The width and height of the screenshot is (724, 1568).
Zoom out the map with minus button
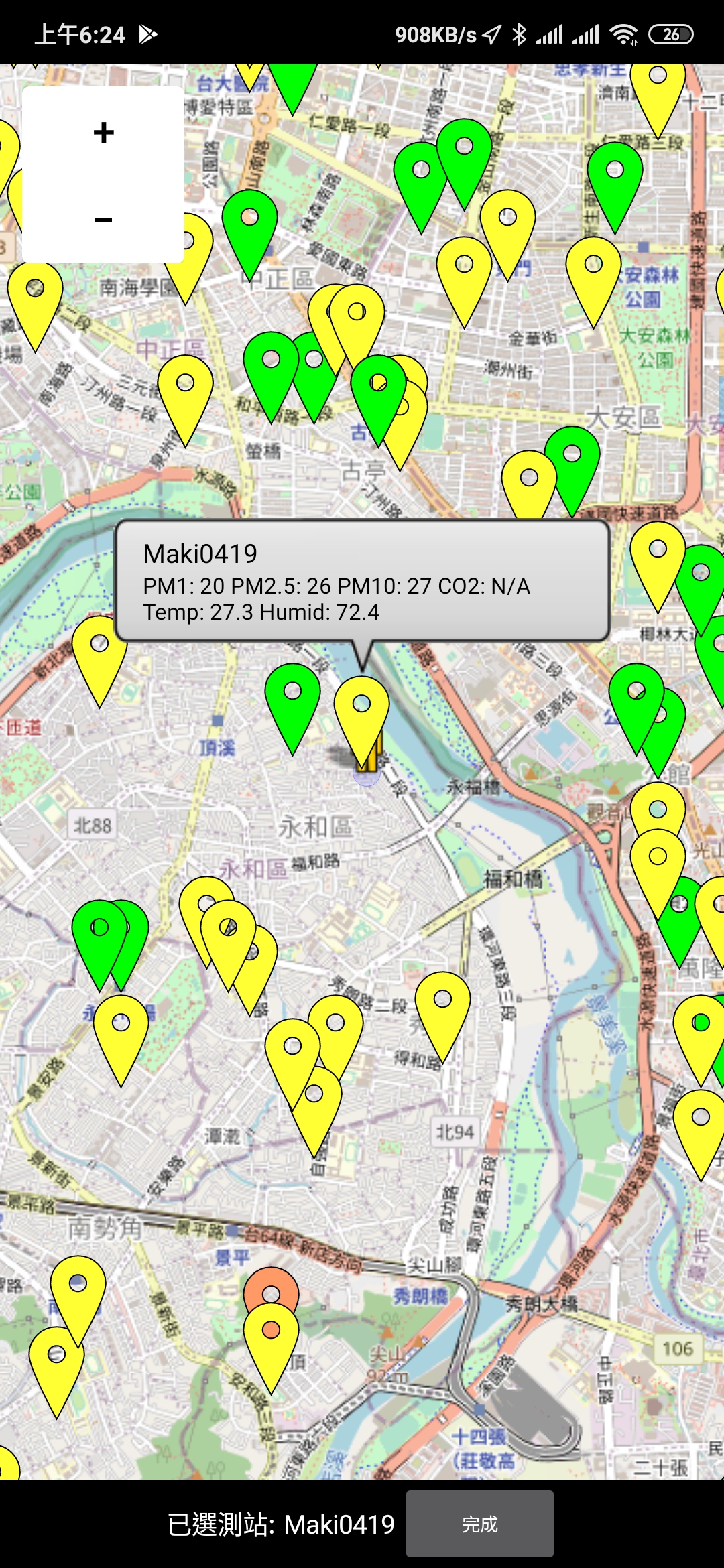coord(103,220)
